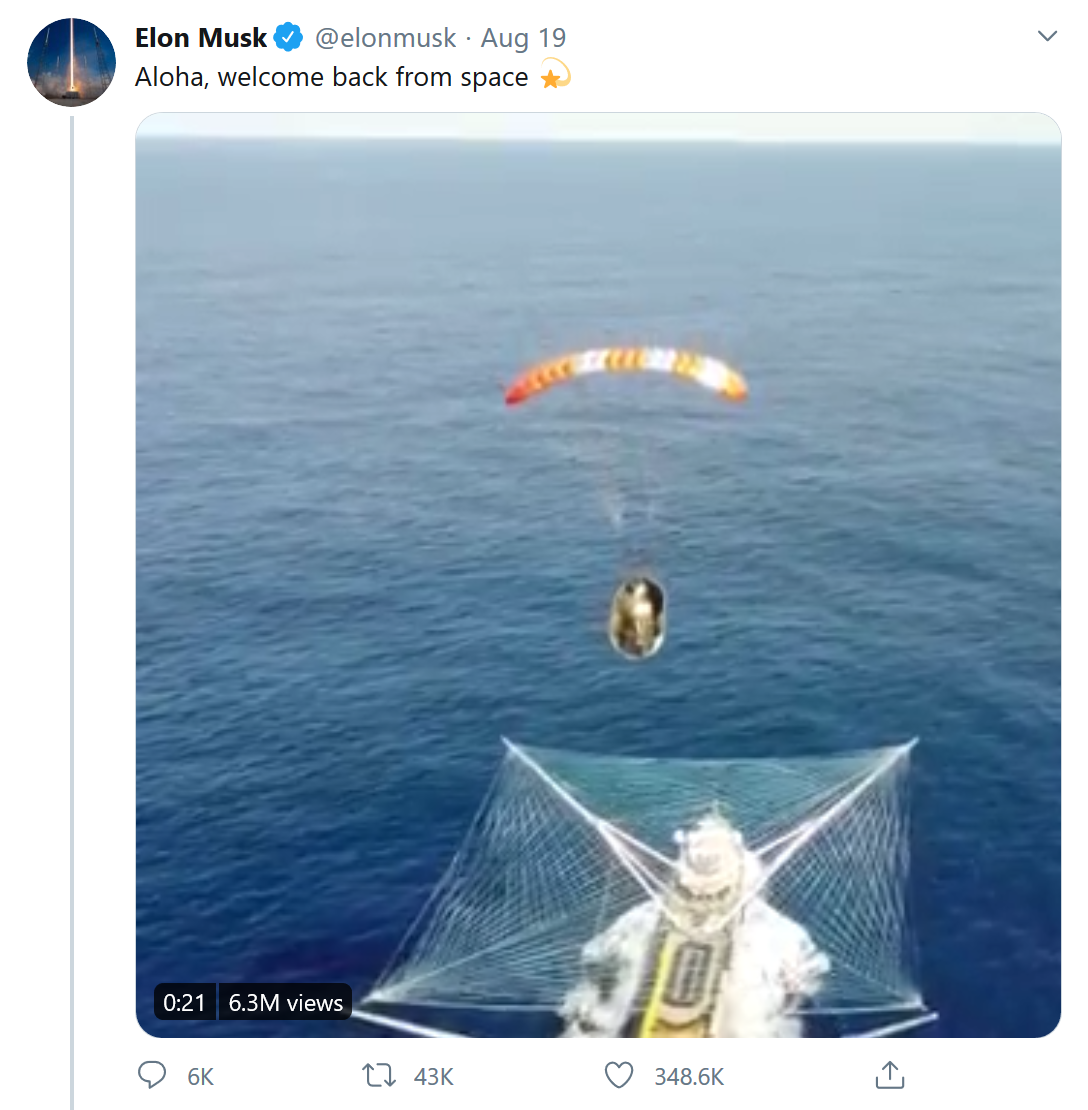
Task: Click the blue verified badge
Action: pyautogui.click(x=289, y=39)
